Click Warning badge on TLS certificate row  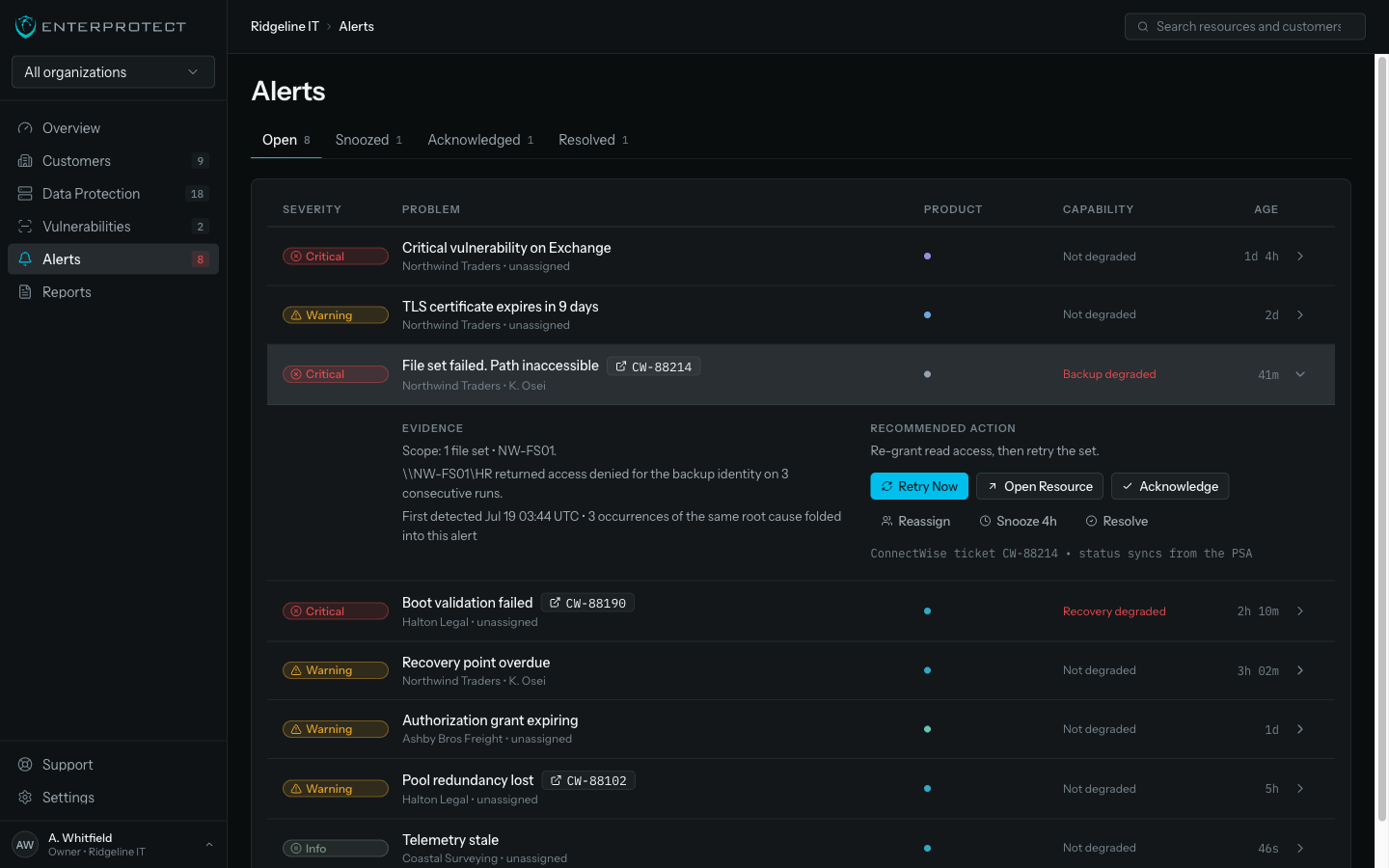coord(336,315)
